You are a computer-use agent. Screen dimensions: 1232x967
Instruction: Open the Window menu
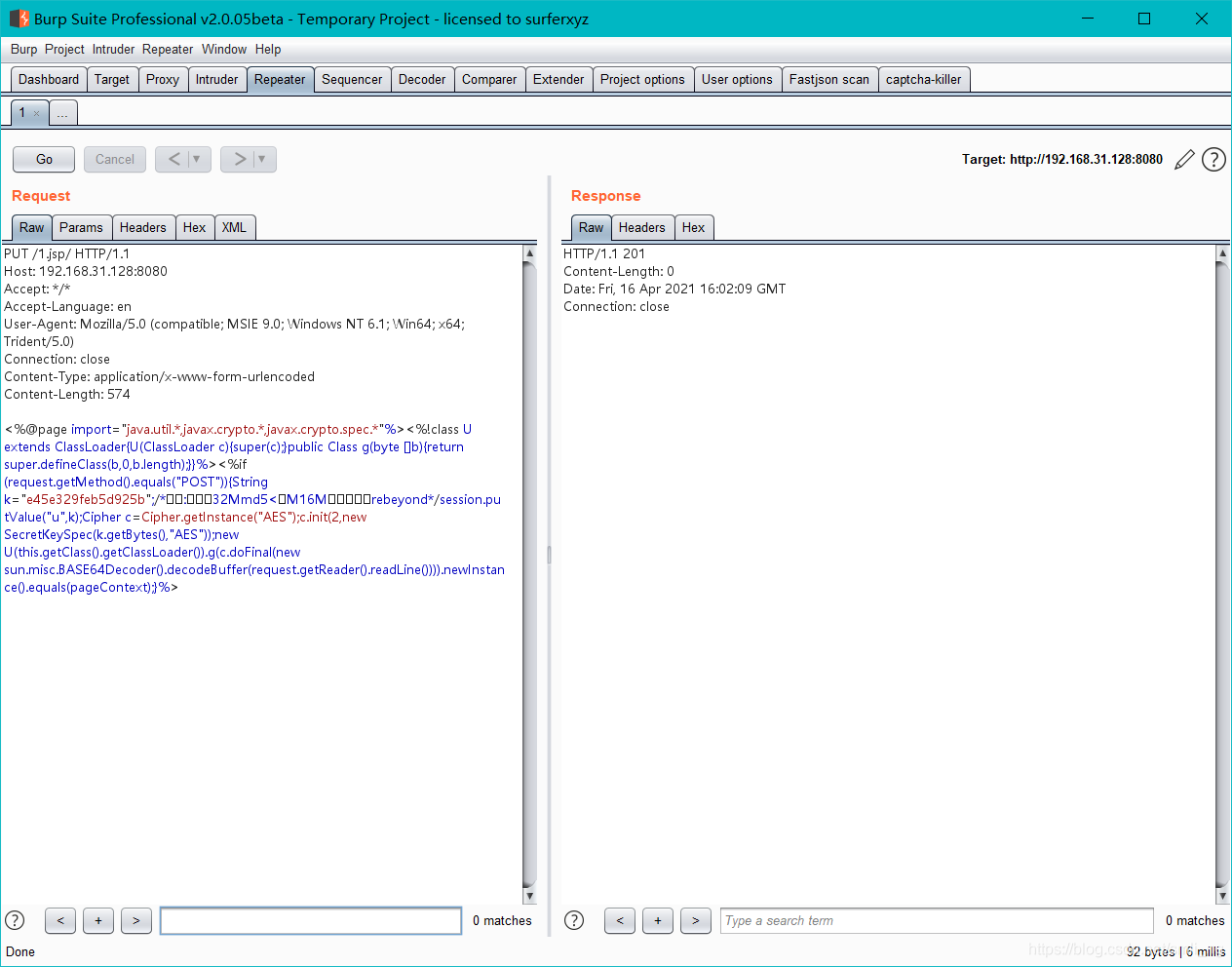click(x=224, y=49)
